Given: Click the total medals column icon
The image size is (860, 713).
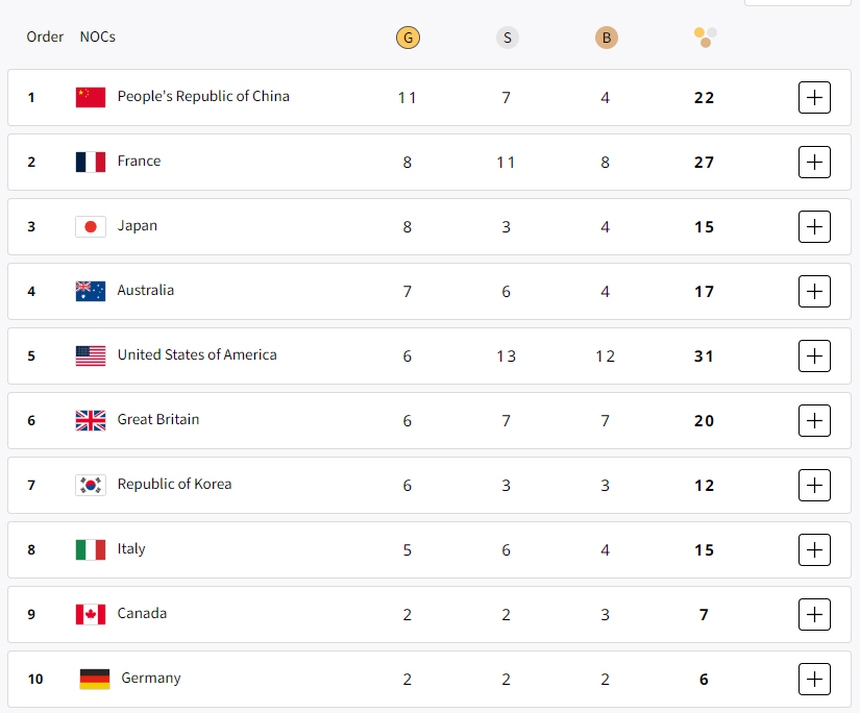Looking at the screenshot, I should (x=705, y=37).
